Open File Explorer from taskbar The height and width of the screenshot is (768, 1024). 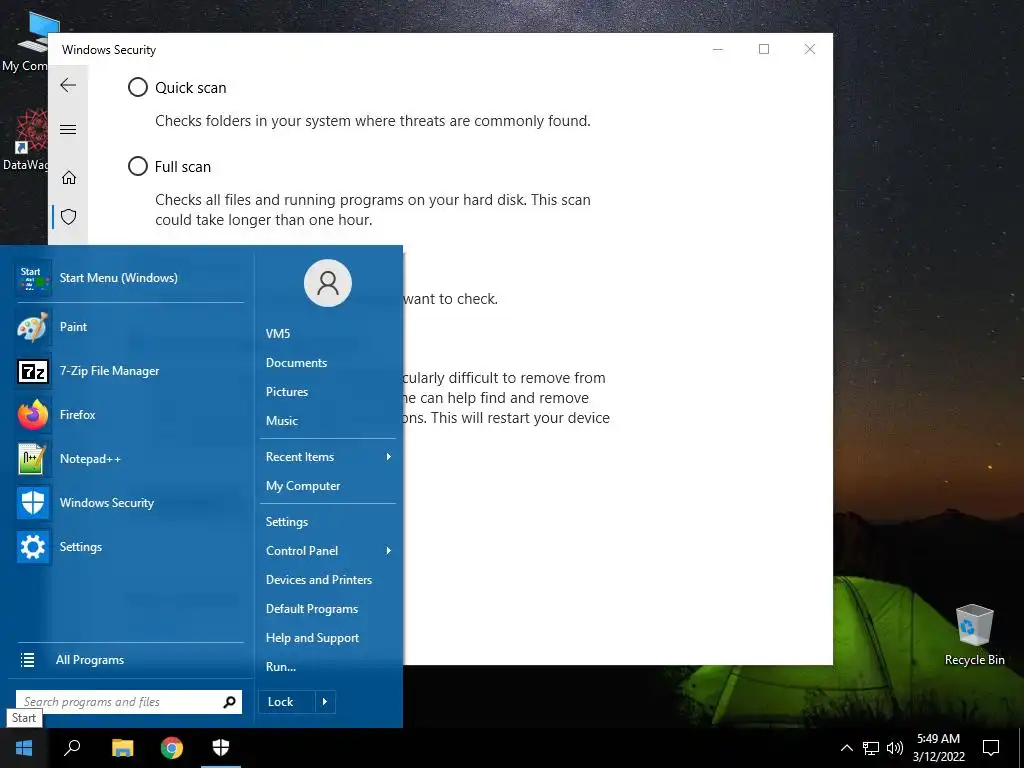coord(122,748)
